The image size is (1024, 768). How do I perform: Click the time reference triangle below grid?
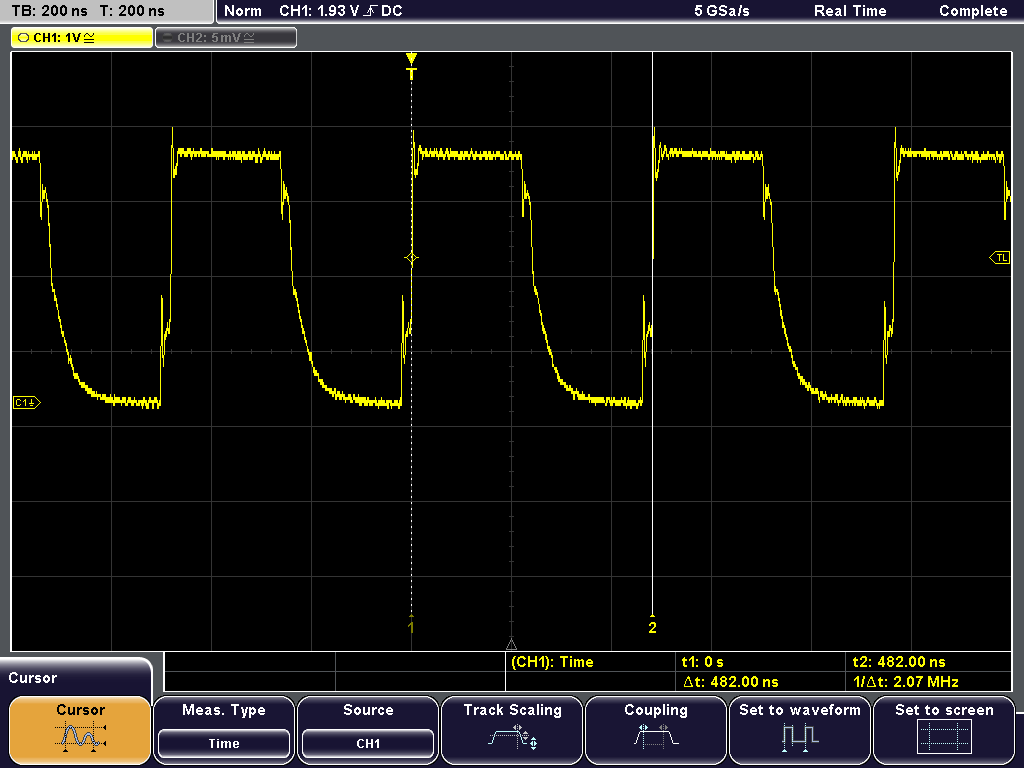(511, 644)
